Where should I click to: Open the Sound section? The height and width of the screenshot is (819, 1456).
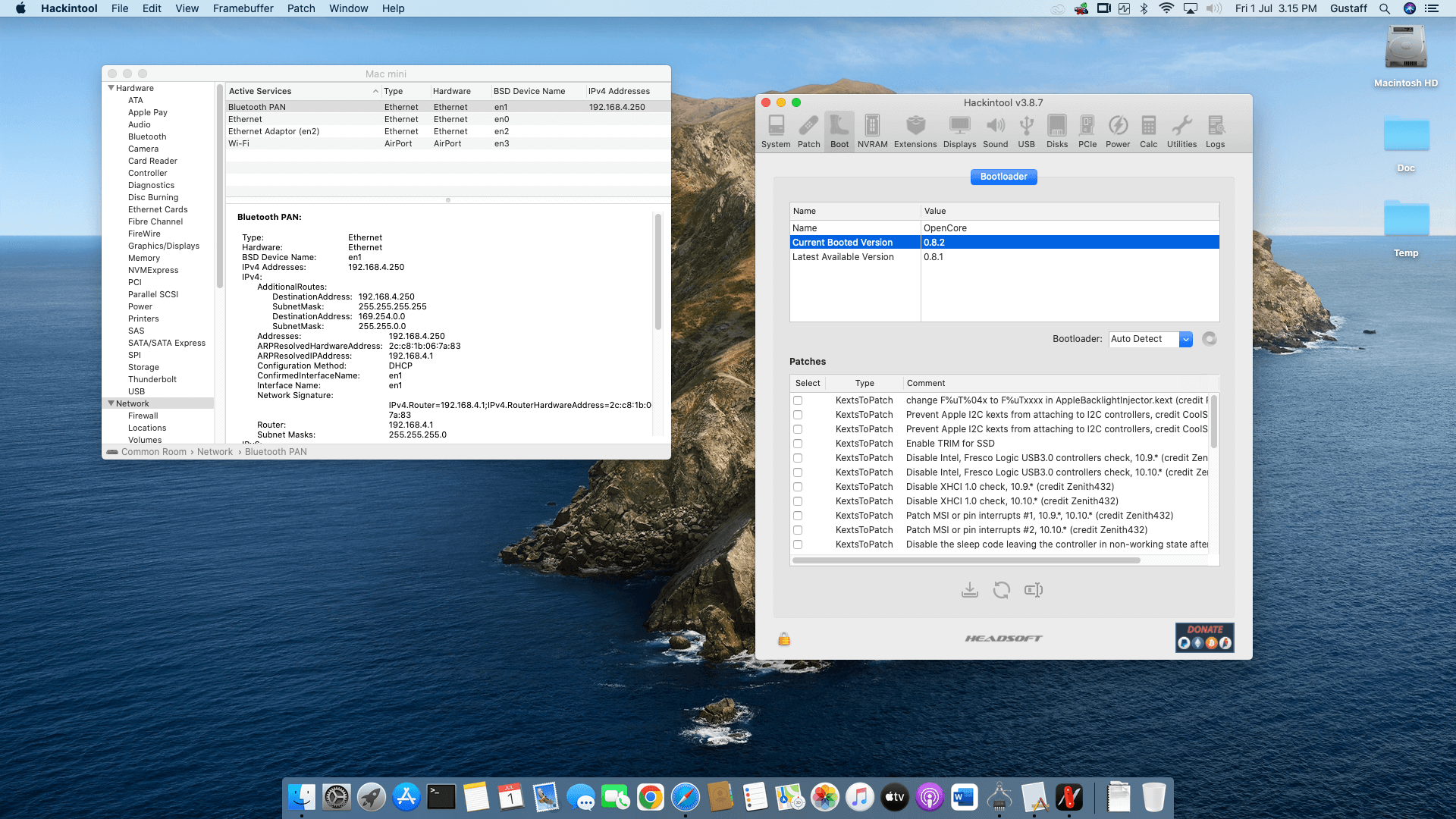[x=996, y=130]
